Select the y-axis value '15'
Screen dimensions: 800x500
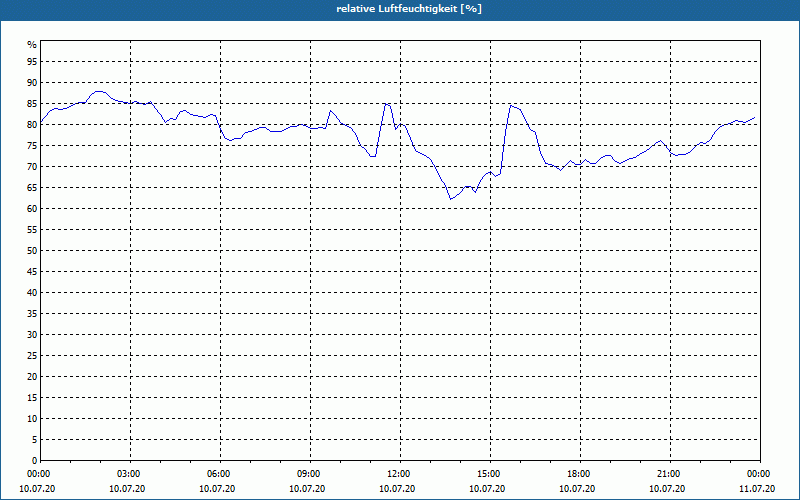pyautogui.click(x=32, y=398)
